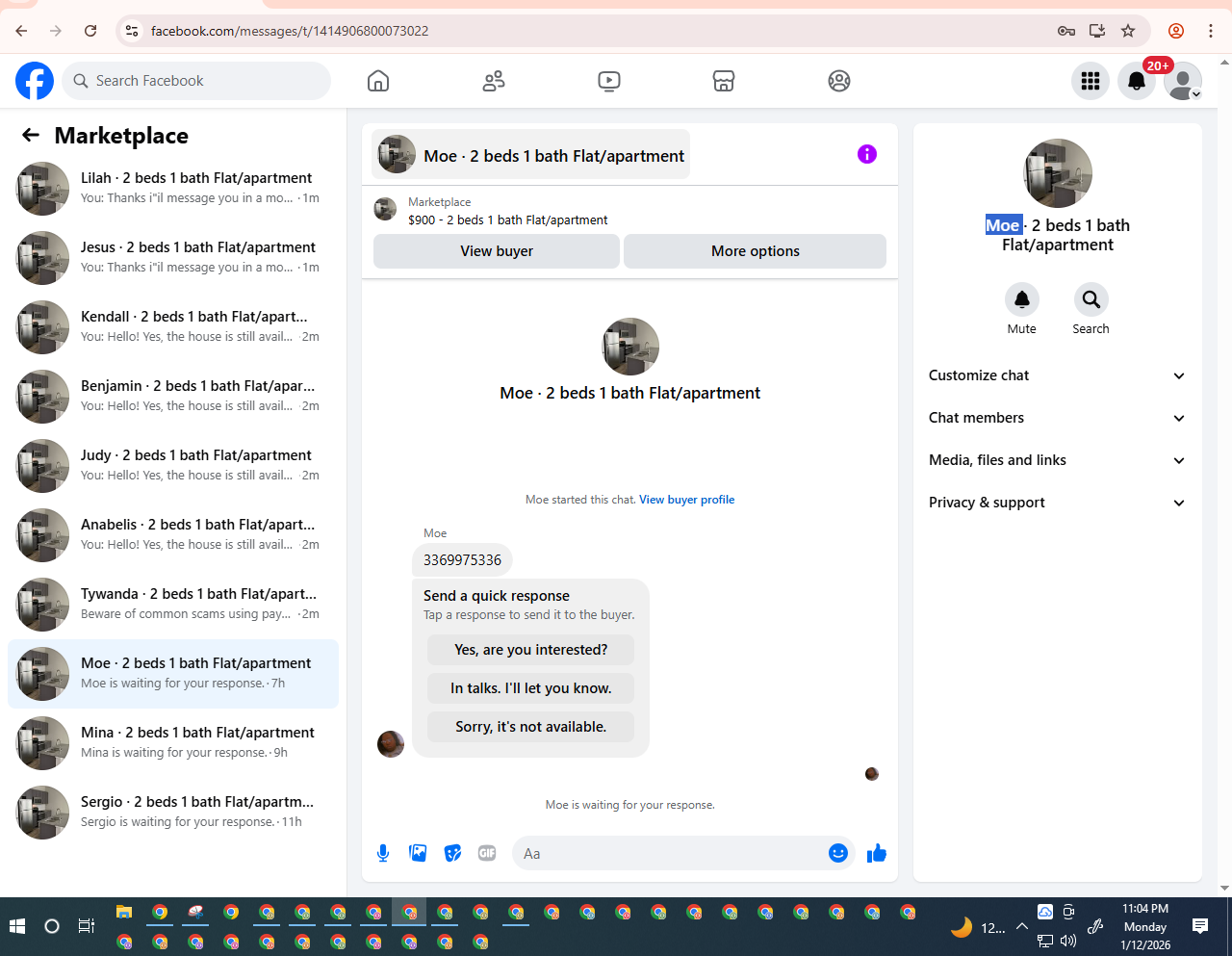The width and height of the screenshot is (1232, 956).
Task: Open the notifications bell
Action: [x=1137, y=81]
